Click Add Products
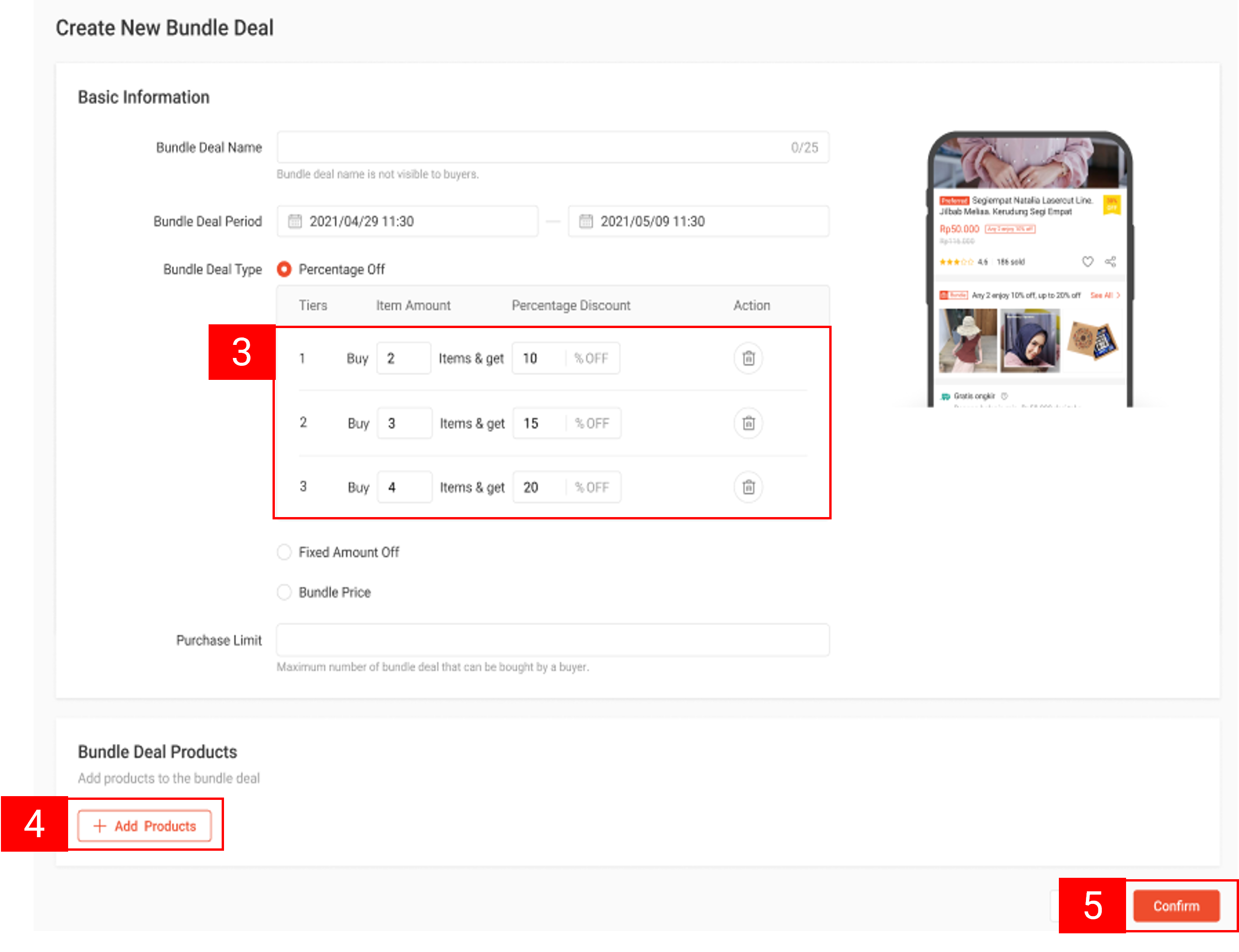The image size is (1239, 952). click(x=145, y=826)
